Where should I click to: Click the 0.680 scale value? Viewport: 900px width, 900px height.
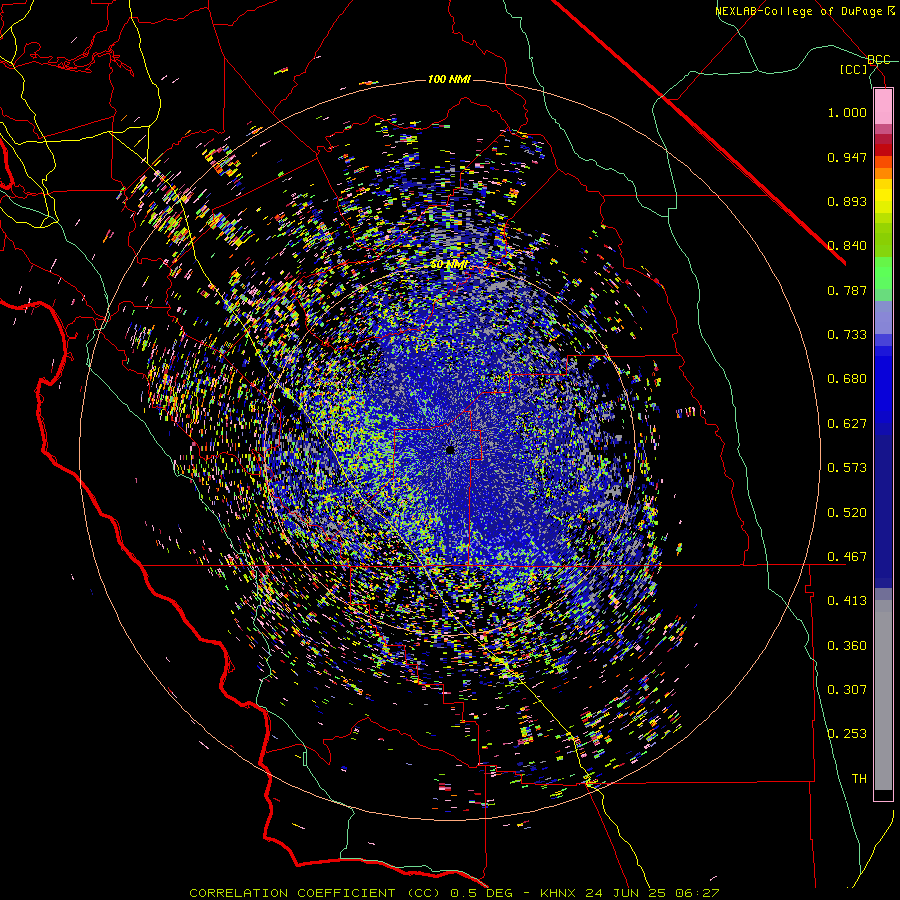coord(847,379)
